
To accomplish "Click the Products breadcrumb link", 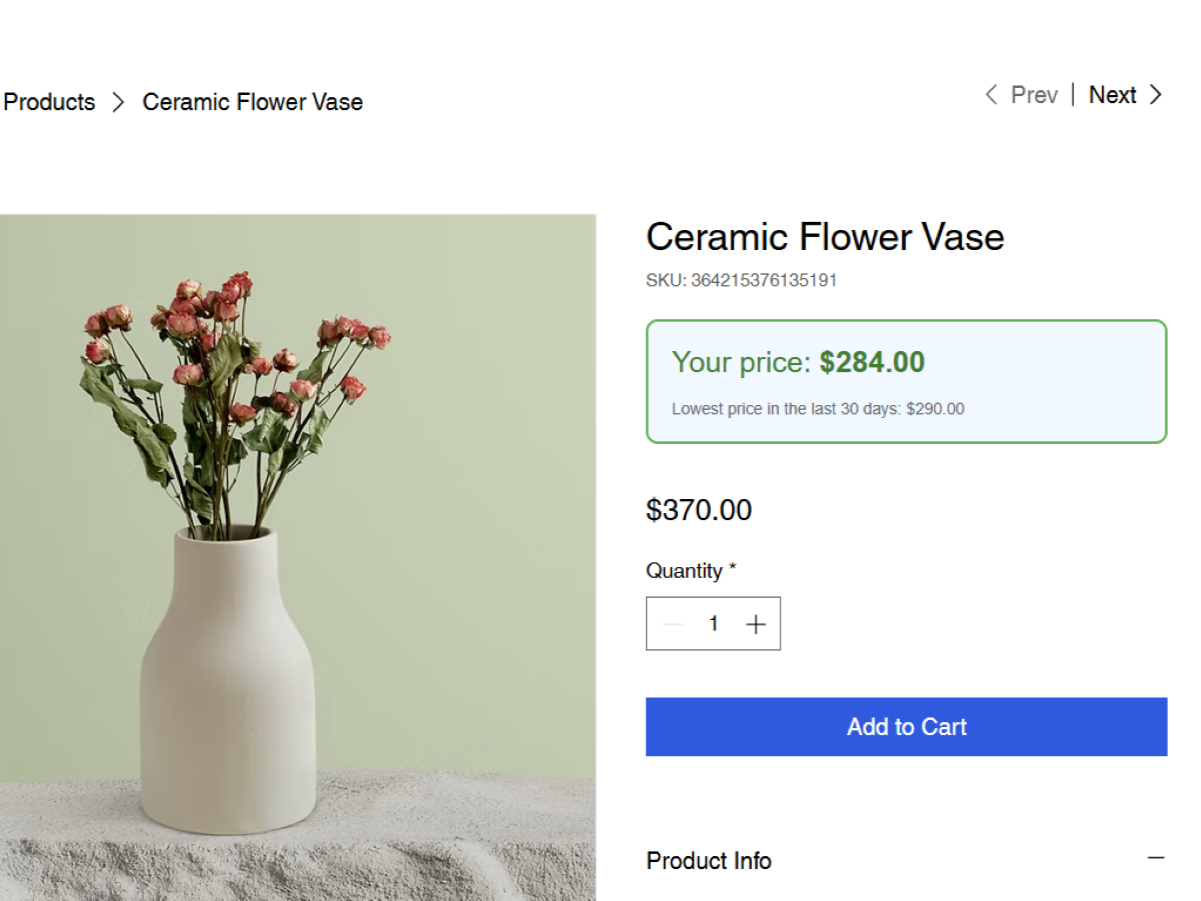I will click(49, 102).
